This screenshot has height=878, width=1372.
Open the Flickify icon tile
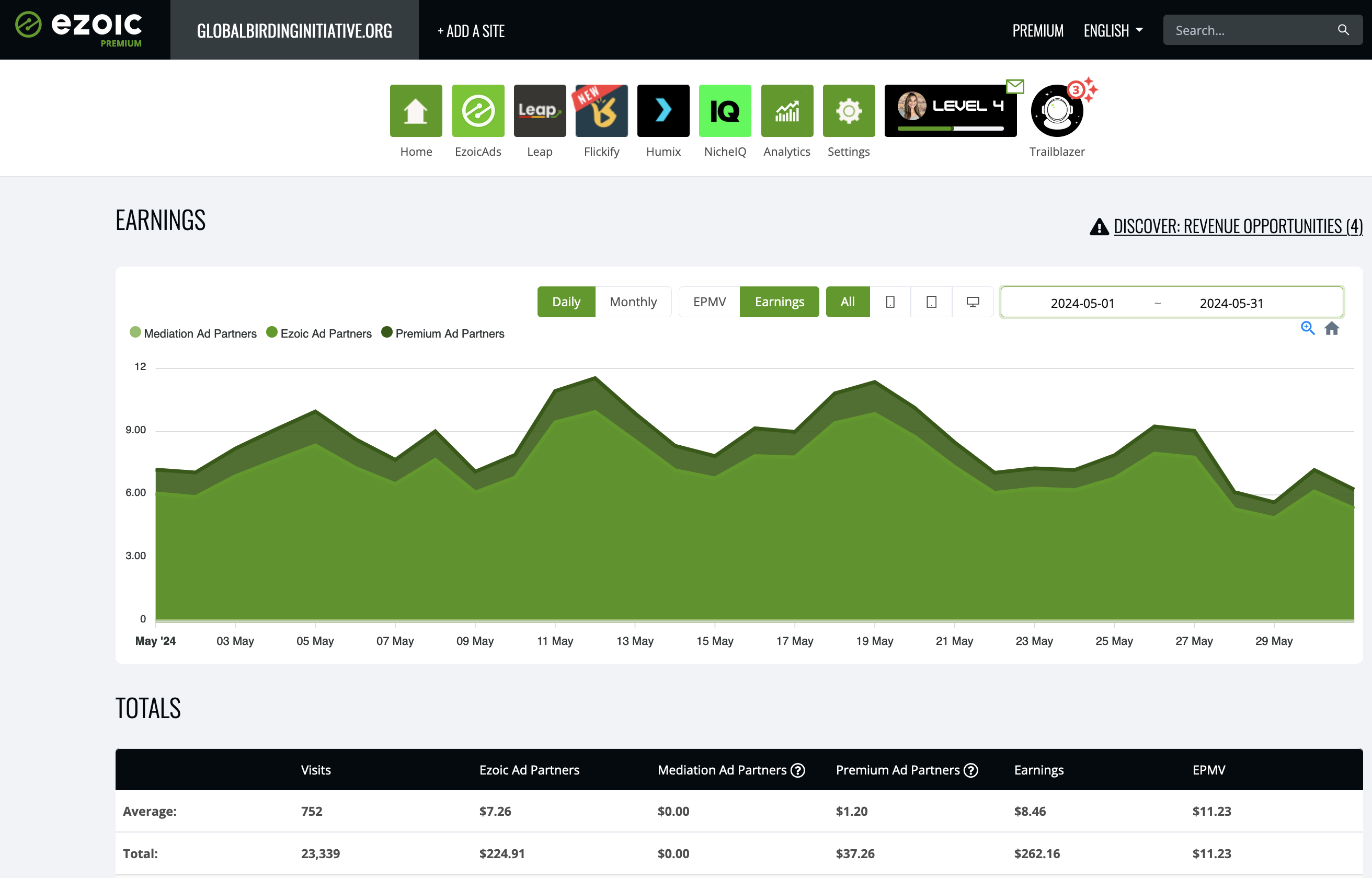tap(602, 111)
